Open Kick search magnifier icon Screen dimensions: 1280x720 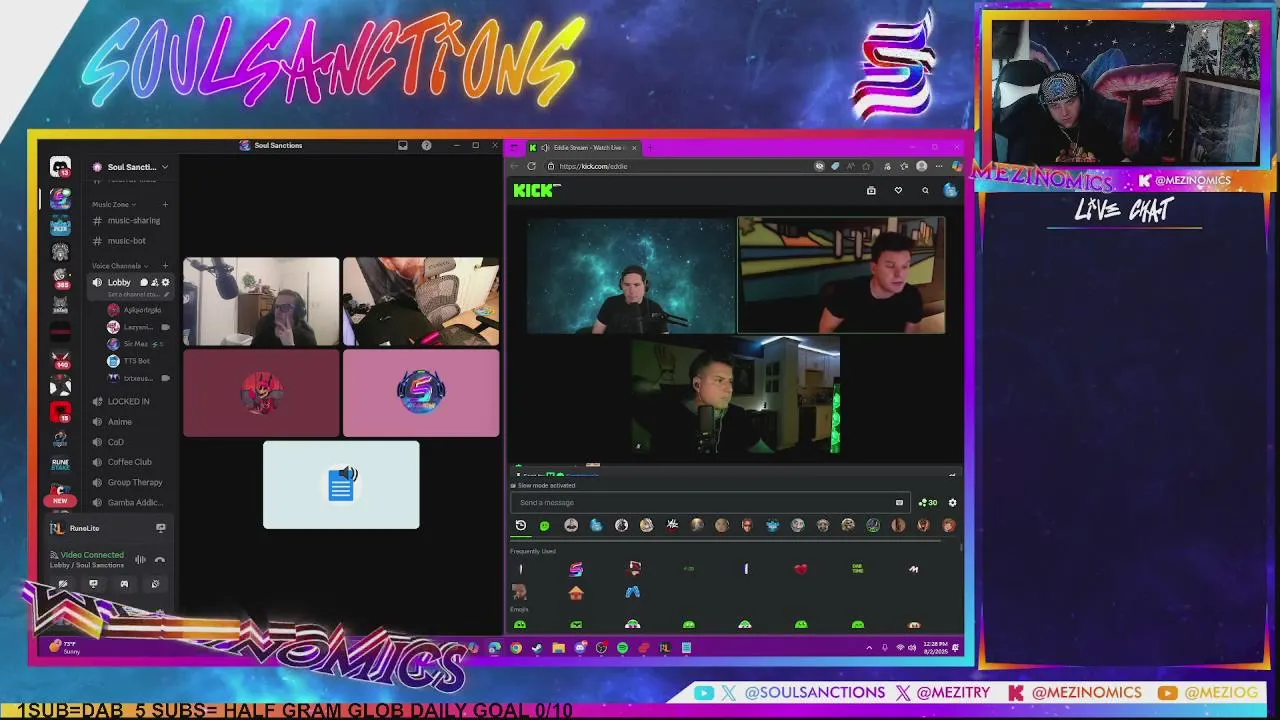[925, 190]
